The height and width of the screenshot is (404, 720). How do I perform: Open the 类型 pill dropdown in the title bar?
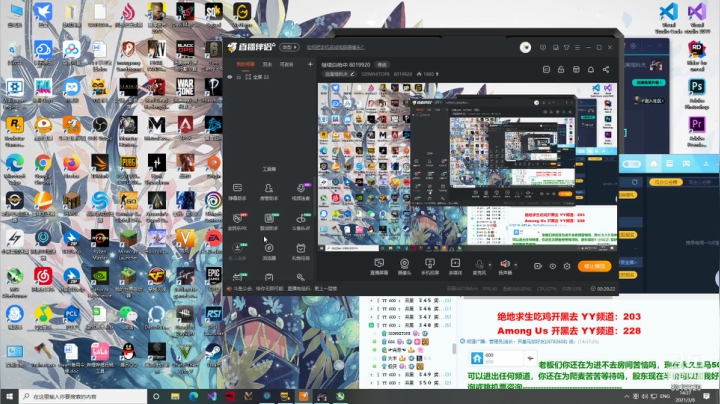289,47
